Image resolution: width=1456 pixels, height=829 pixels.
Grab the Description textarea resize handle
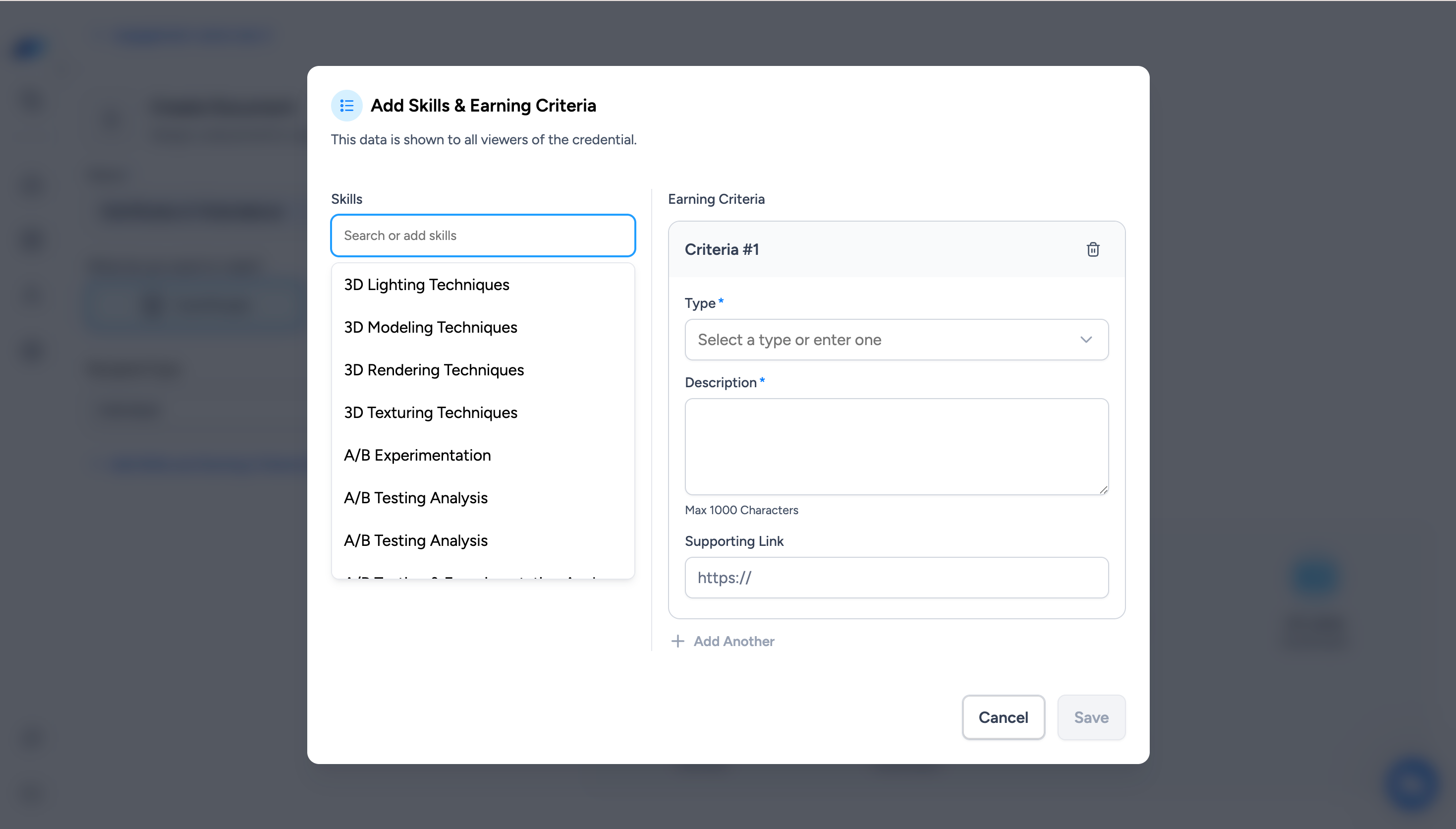click(1103, 490)
